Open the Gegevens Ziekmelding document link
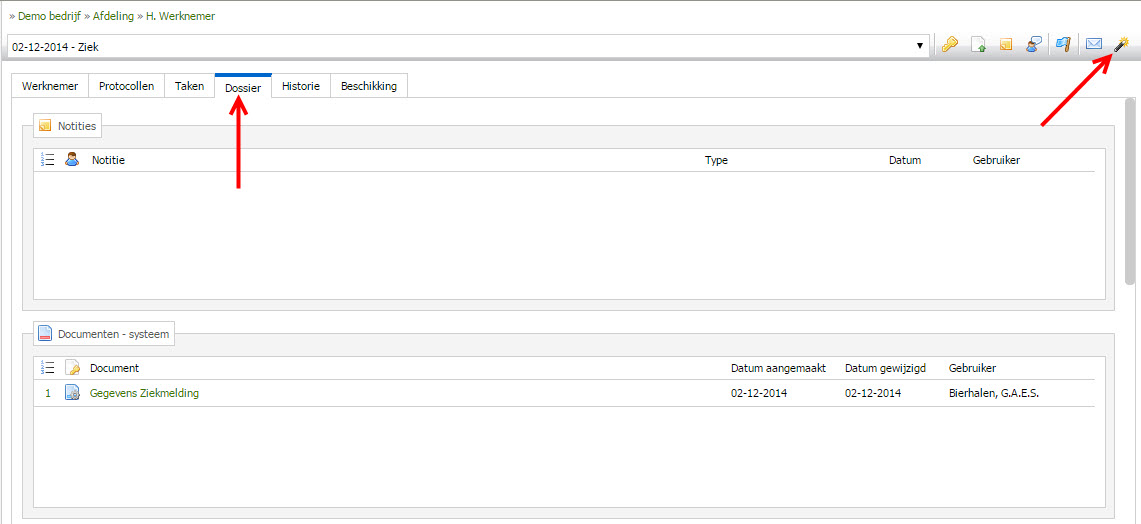 click(x=144, y=393)
